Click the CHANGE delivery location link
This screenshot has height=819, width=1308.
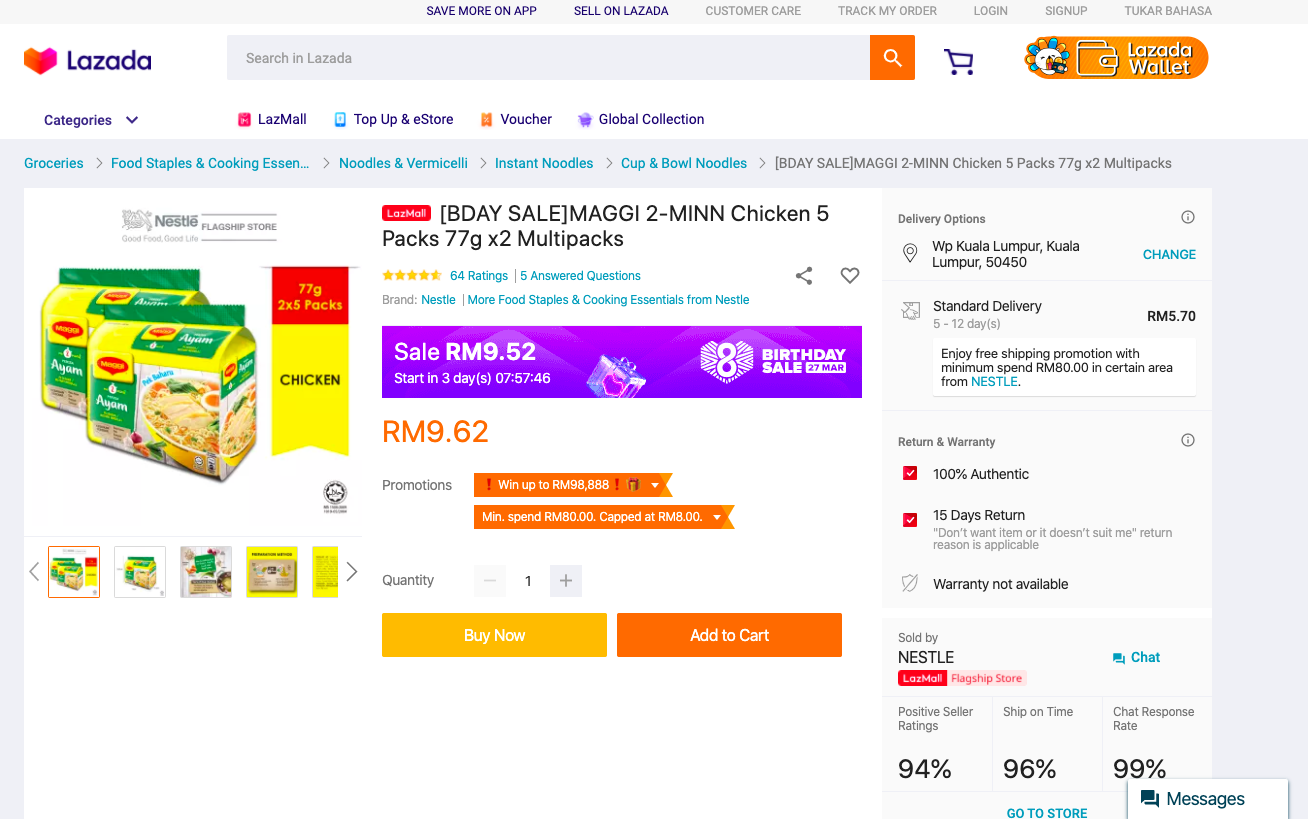point(1169,254)
